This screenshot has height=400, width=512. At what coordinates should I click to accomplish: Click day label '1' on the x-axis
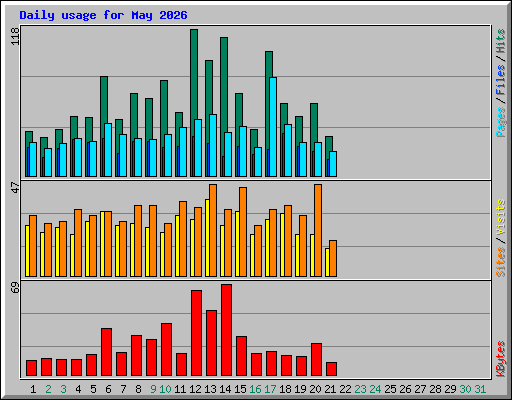click(33, 389)
